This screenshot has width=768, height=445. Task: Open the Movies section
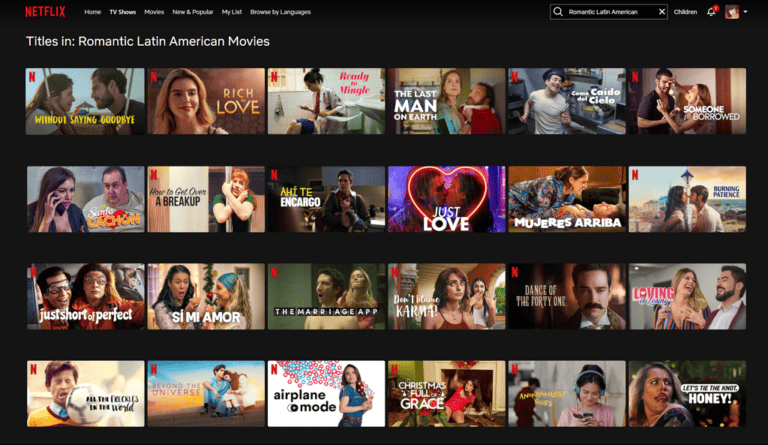click(154, 12)
